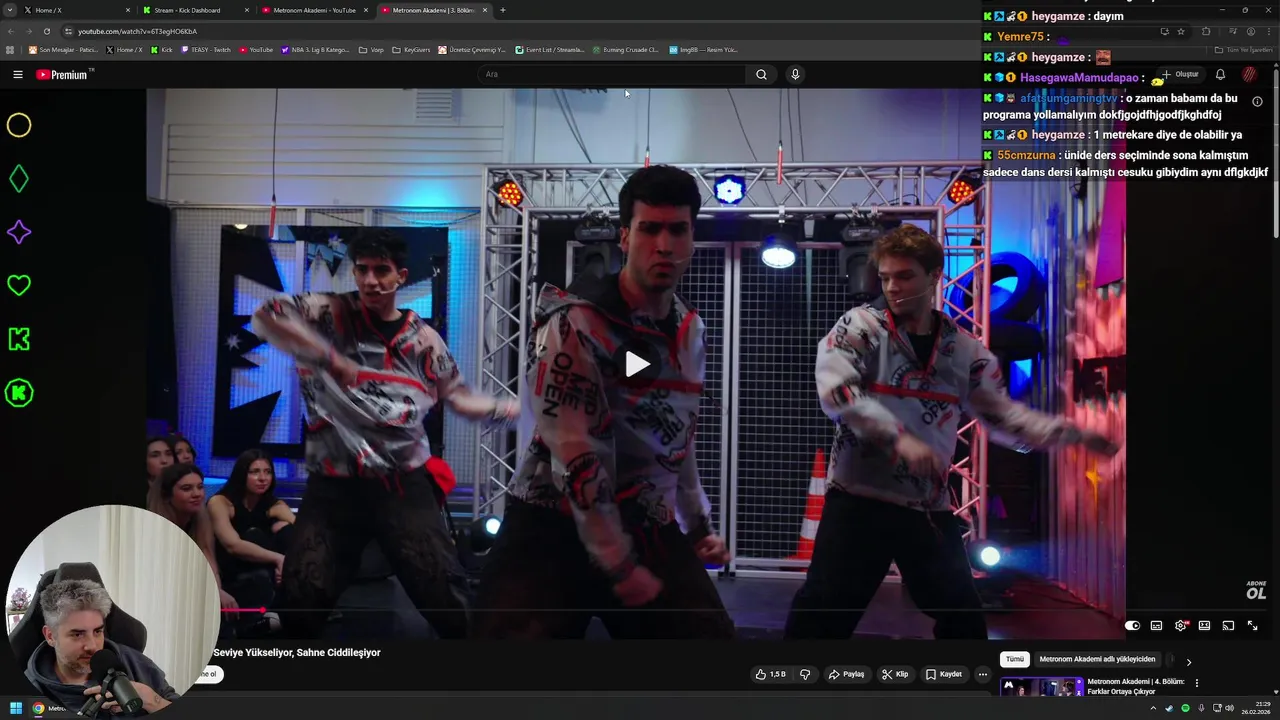Screen dimensions: 1280x720
Task: Open the tab search dropdown arrow
Action: point(9,10)
